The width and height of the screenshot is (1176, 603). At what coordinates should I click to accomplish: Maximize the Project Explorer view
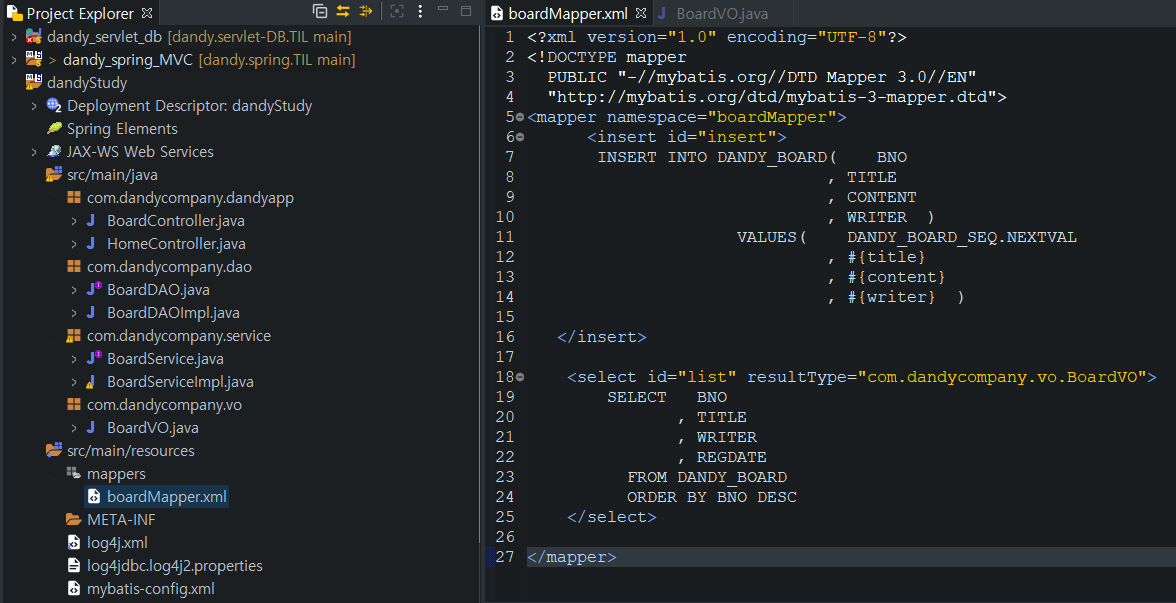466,11
